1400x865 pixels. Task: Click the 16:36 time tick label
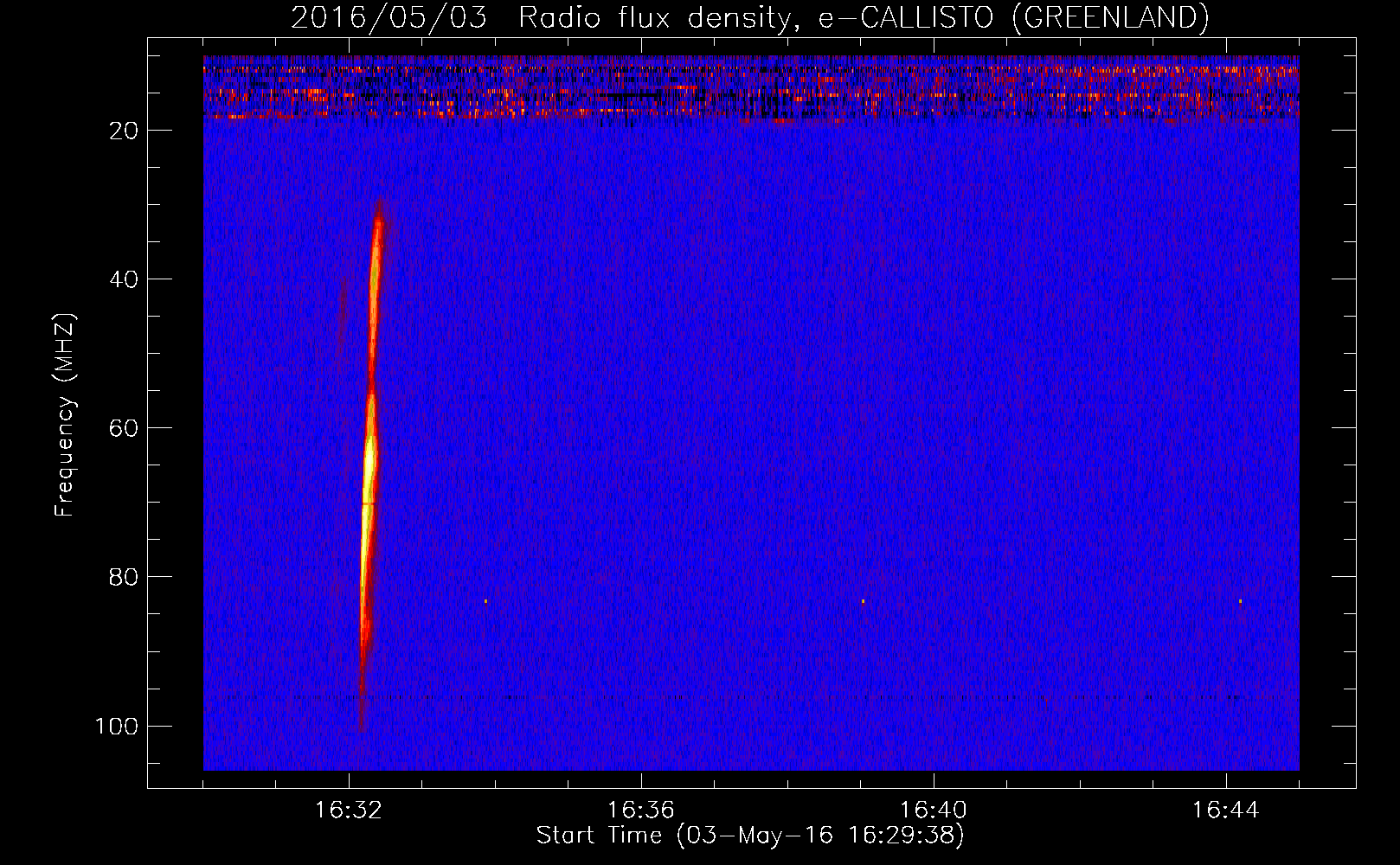pyautogui.click(x=640, y=811)
